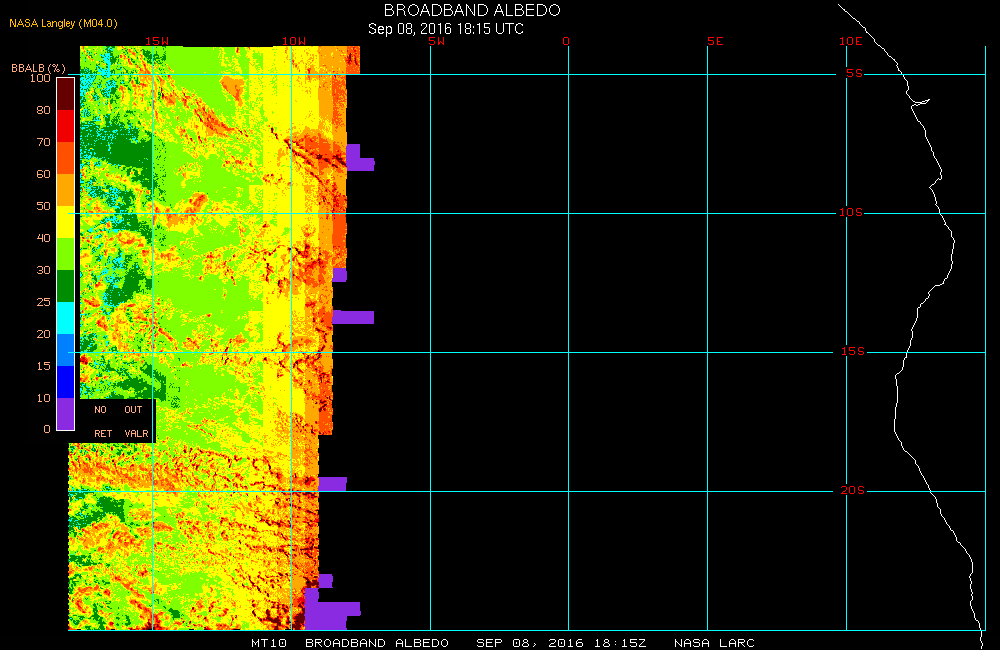Choose the dark green 25-30% legend swatch

point(64,286)
